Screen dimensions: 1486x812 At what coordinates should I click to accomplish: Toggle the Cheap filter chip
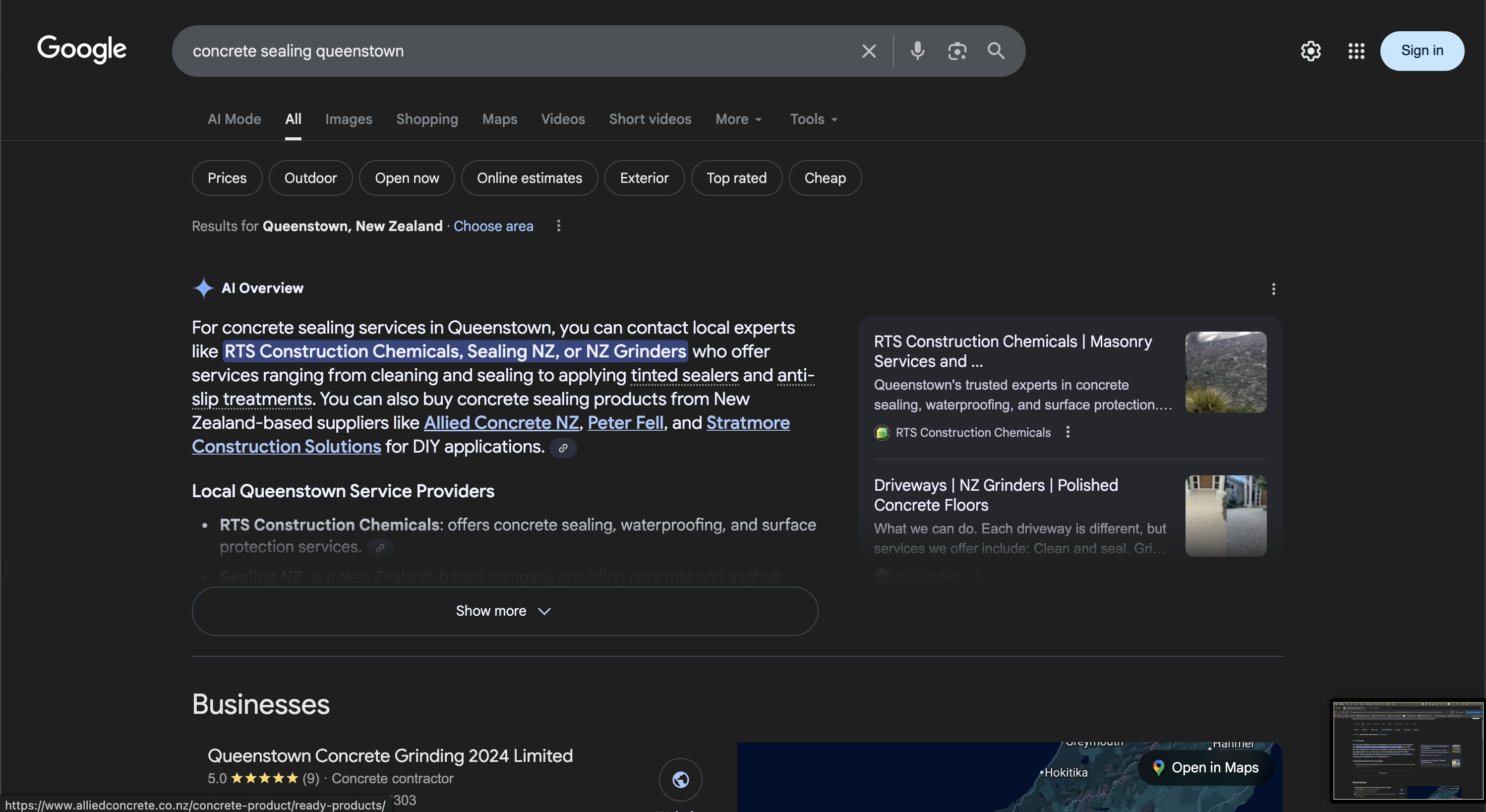825,178
